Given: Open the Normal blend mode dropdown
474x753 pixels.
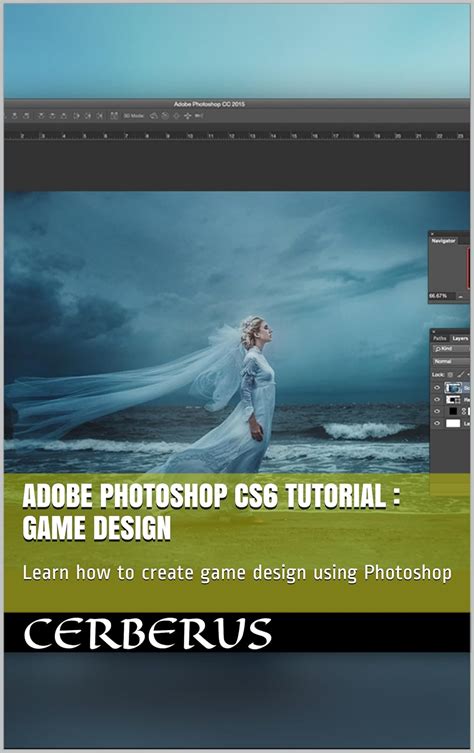Looking at the screenshot, I should tap(450, 362).
